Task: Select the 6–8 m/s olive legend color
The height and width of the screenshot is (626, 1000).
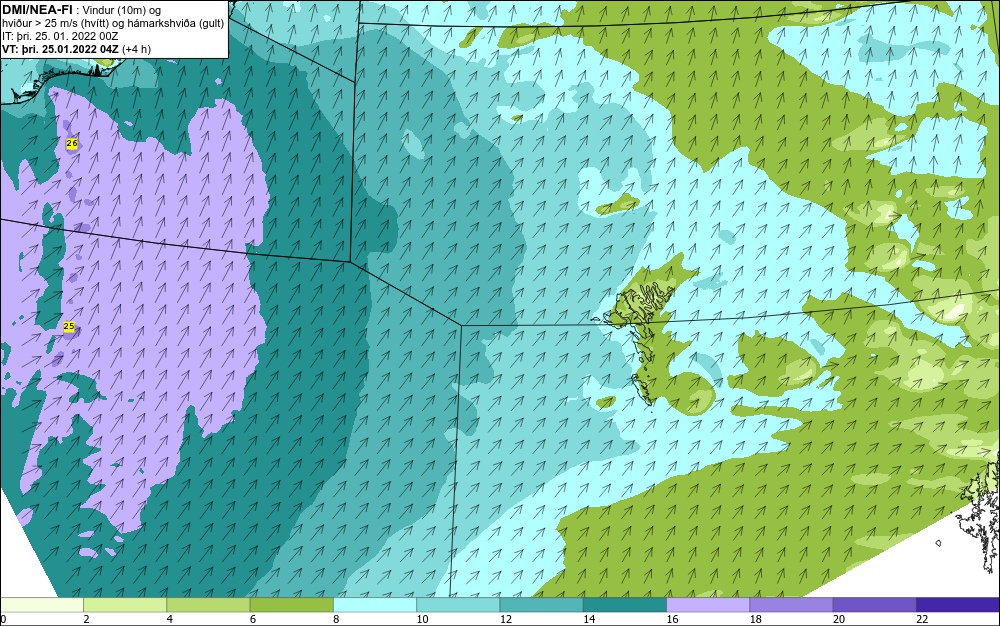Action: pos(292,605)
